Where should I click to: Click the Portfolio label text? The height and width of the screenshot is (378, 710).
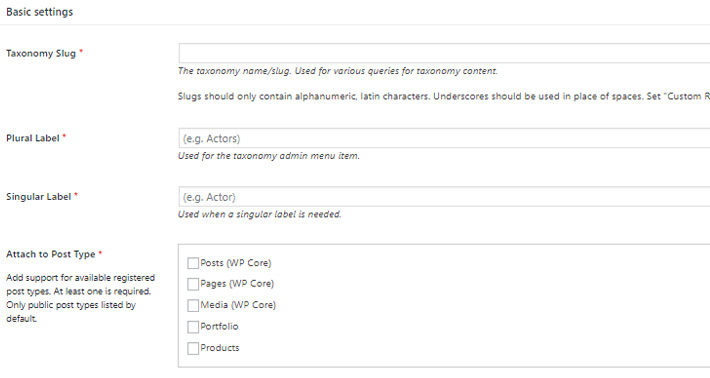[219, 326]
